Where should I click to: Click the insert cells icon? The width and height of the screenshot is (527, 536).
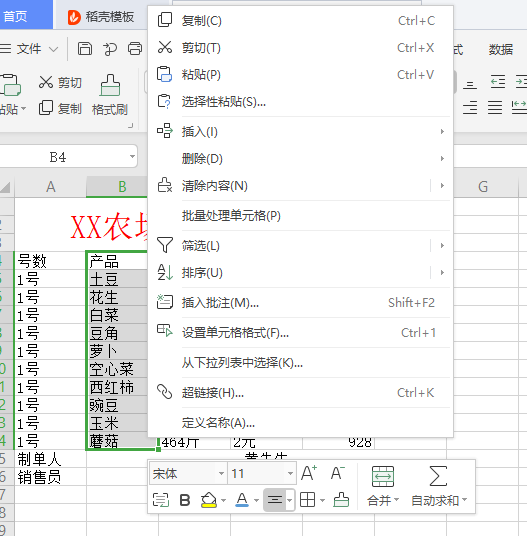(x=165, y=131)
